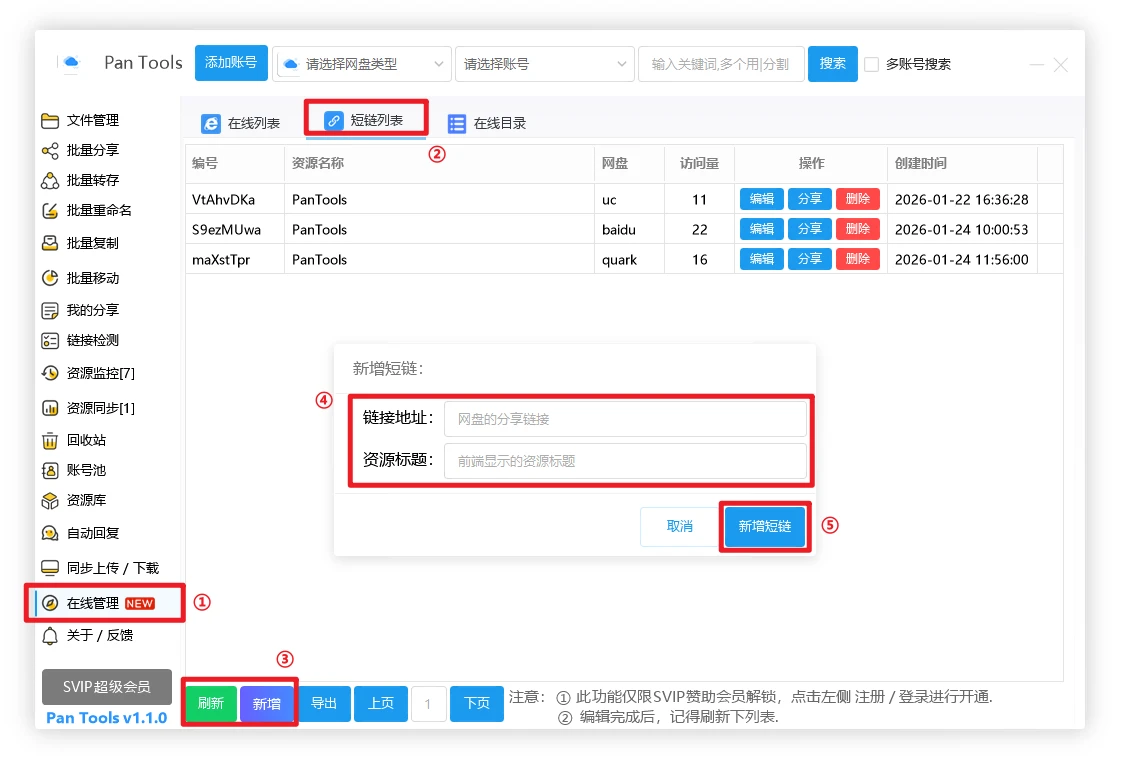Select the 链接检测 icon in sidebar
Image resolution: width=1123 pixels, height=764 pixels.
50,341
